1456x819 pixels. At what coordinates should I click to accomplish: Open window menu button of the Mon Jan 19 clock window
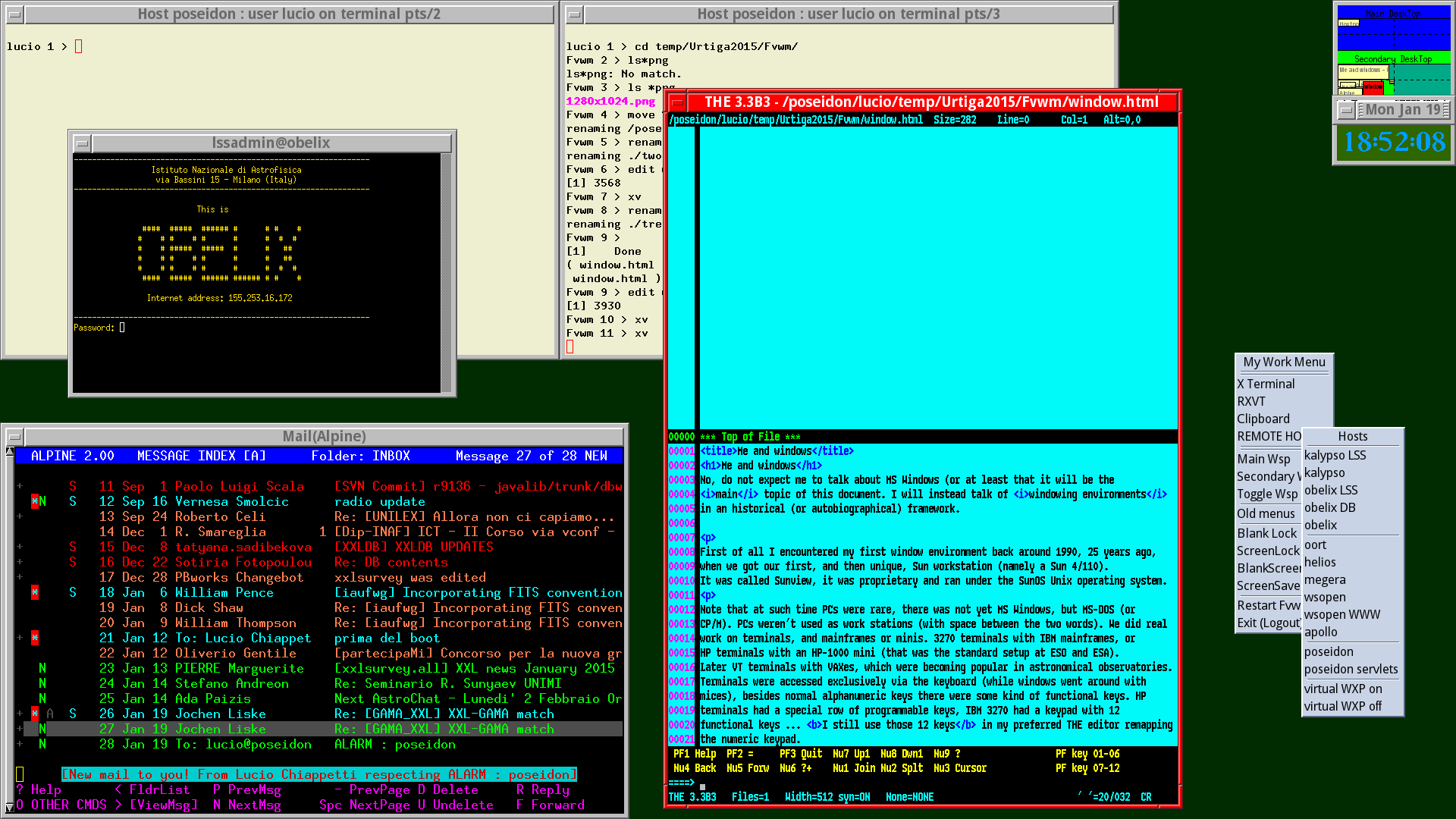[1346, 110]
